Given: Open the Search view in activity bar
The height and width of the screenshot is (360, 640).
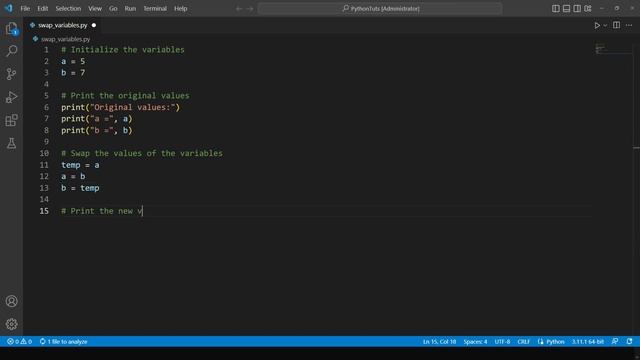Looking at the screenshot, I should click(x=11, y=51).
